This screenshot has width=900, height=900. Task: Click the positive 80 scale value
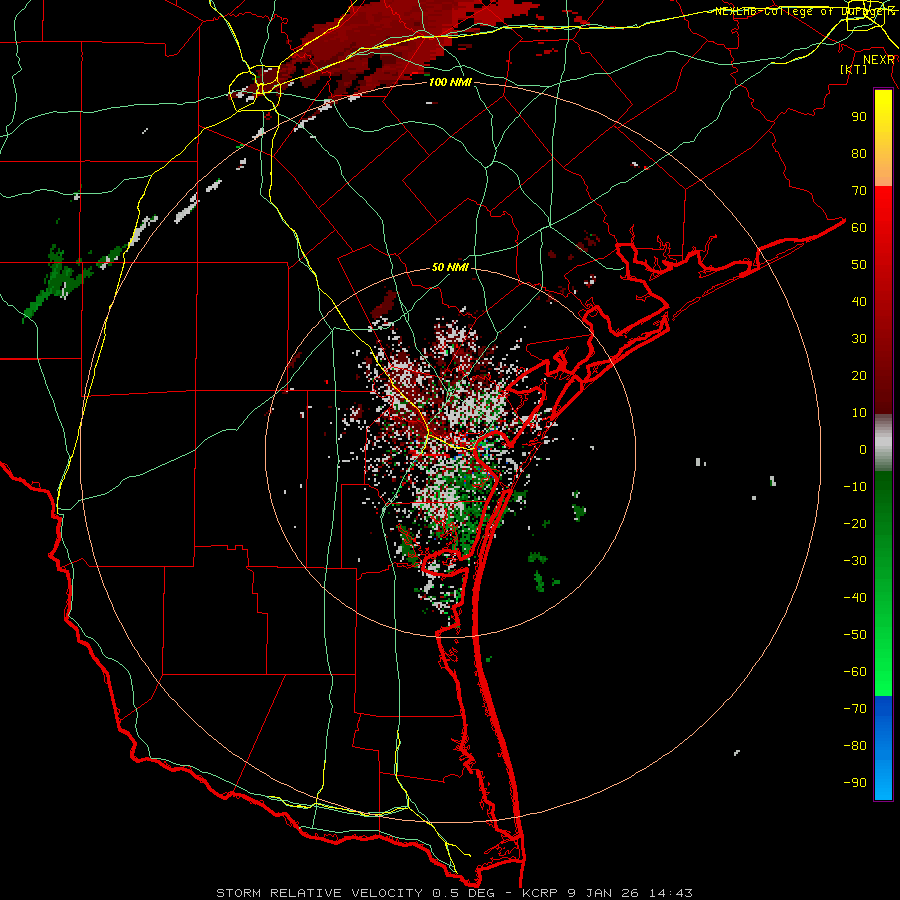tap(859, 154)
